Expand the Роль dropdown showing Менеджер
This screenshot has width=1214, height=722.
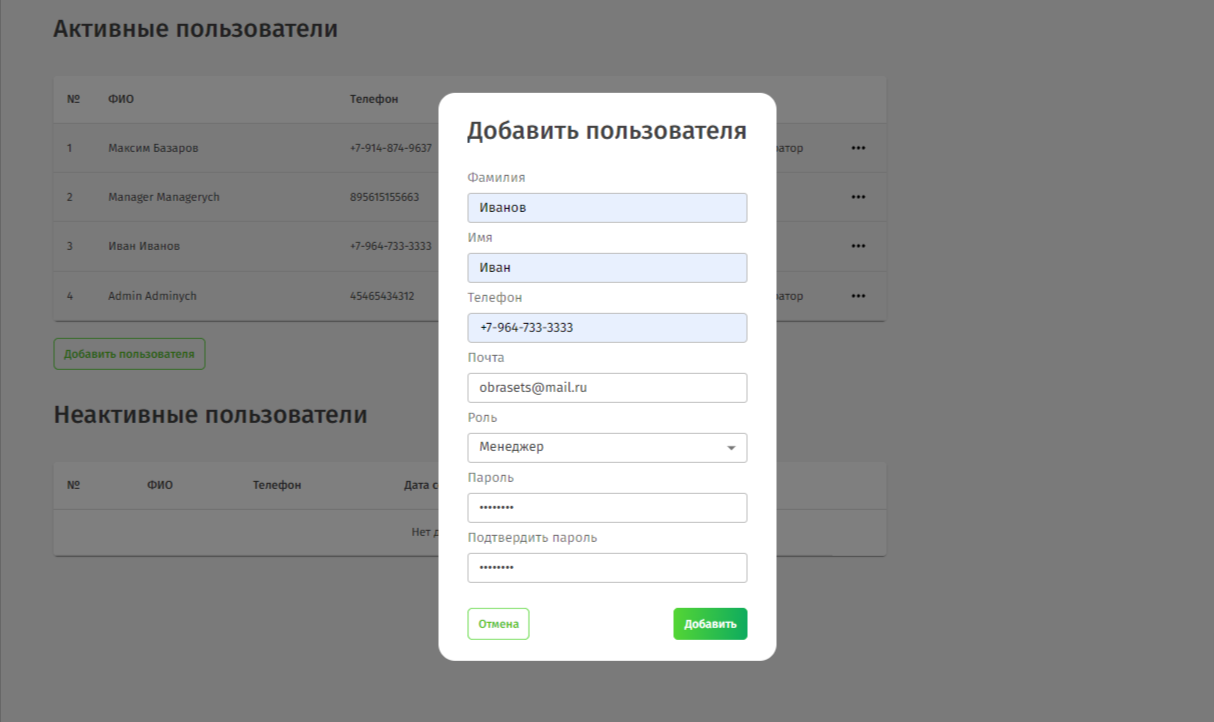tap(607, 447)
